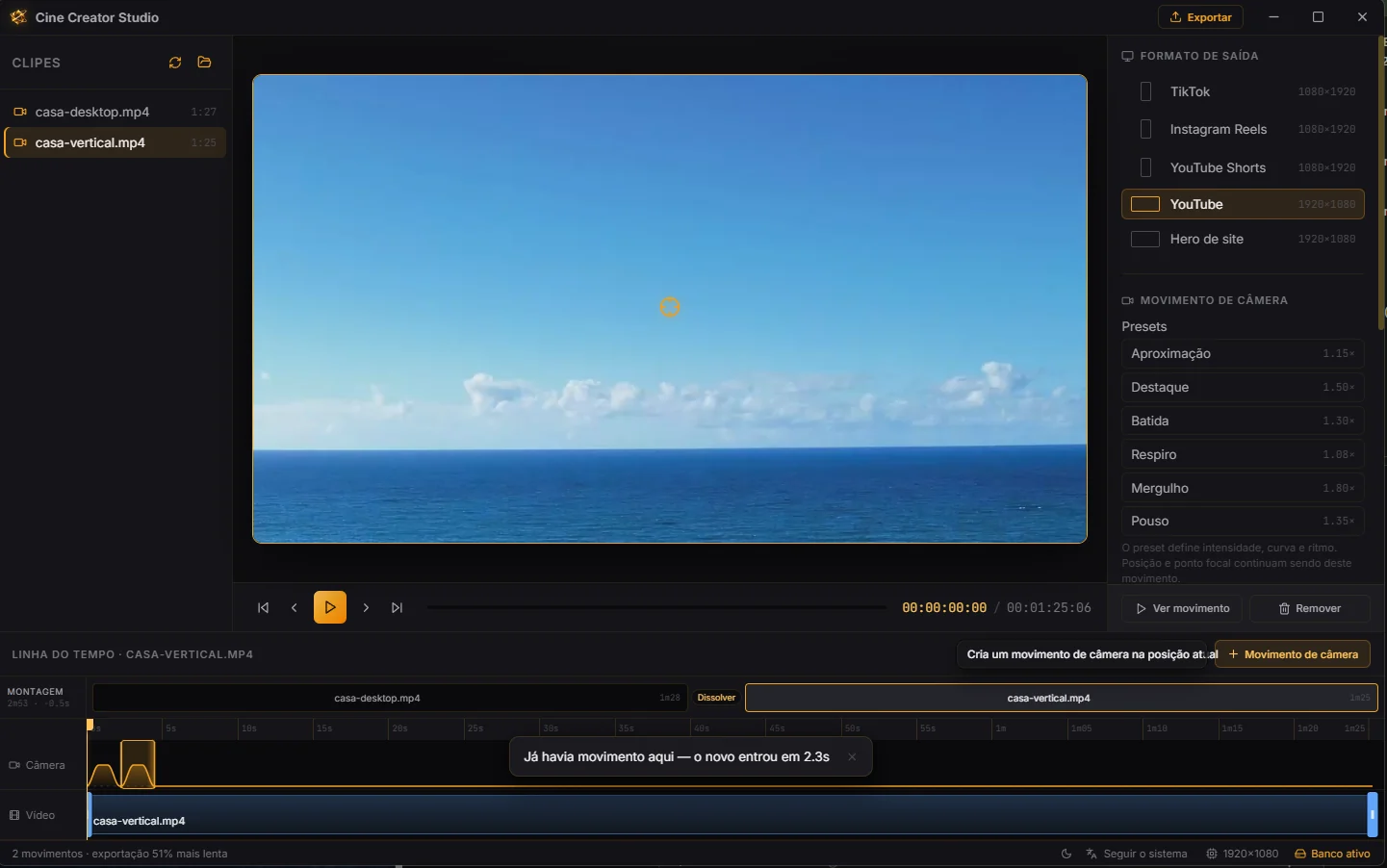This screenshot has width=1387, height=868.
Task: Select the second camera movement on timeline
Action: click(x=138, y=764)
